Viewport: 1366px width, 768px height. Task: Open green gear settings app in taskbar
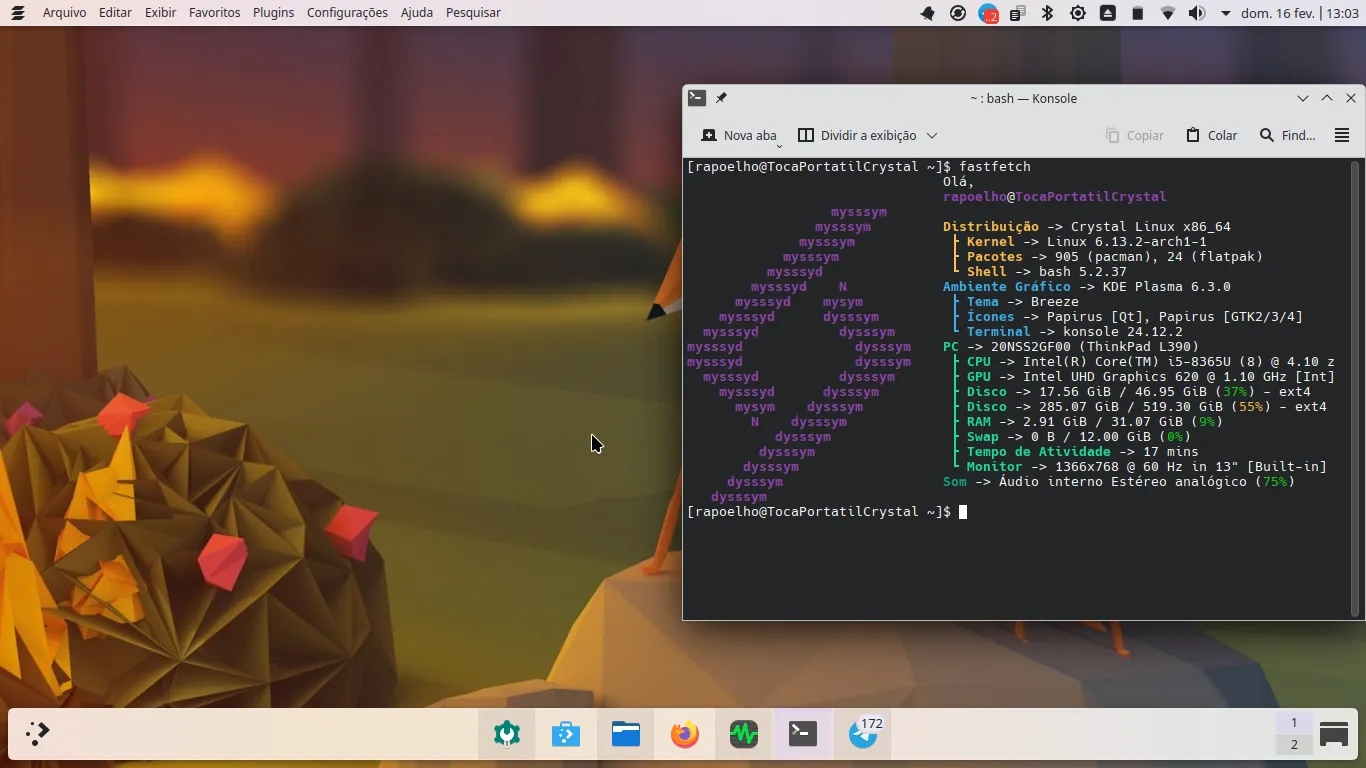507,735
